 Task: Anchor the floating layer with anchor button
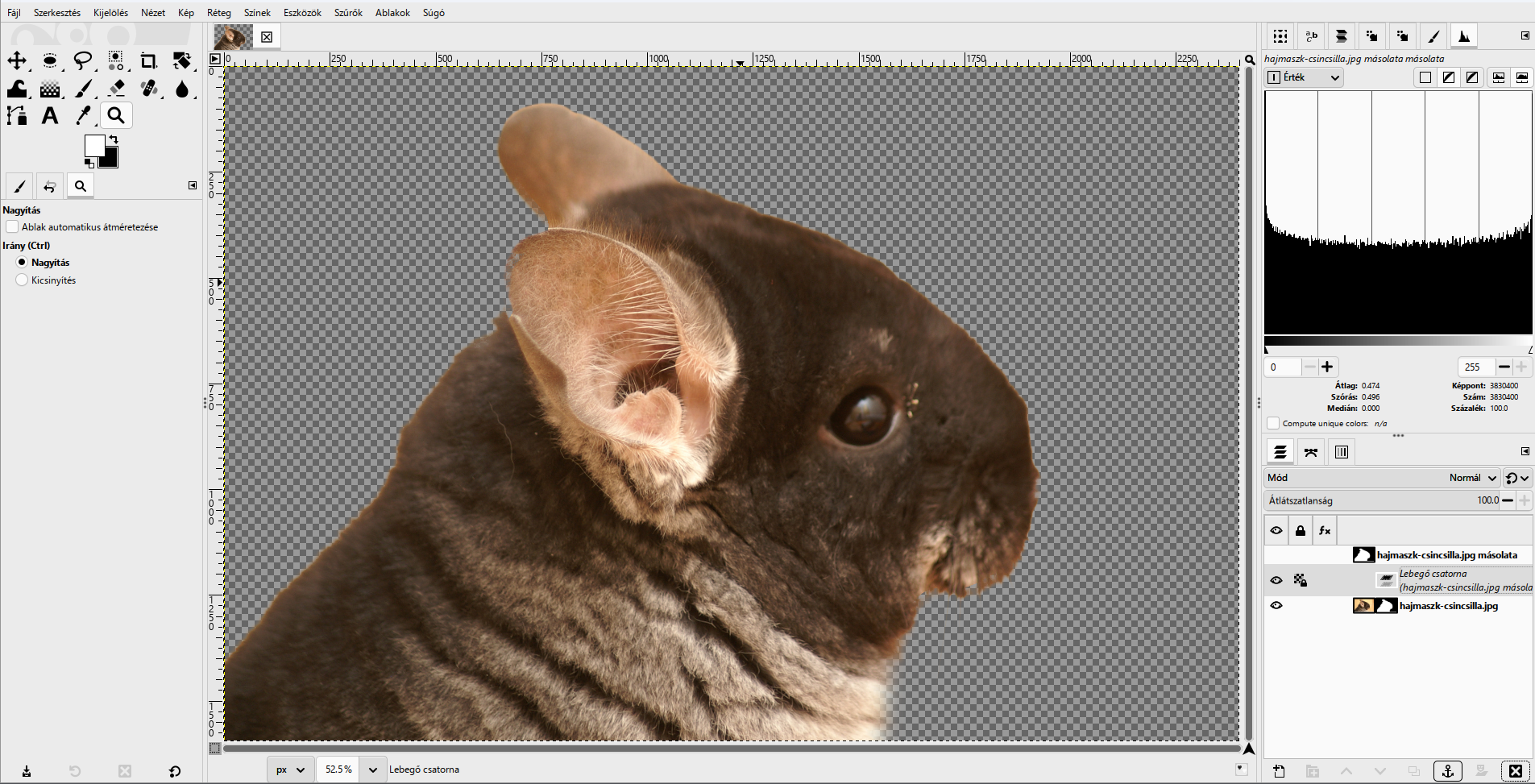click(x=1448, y=771)
